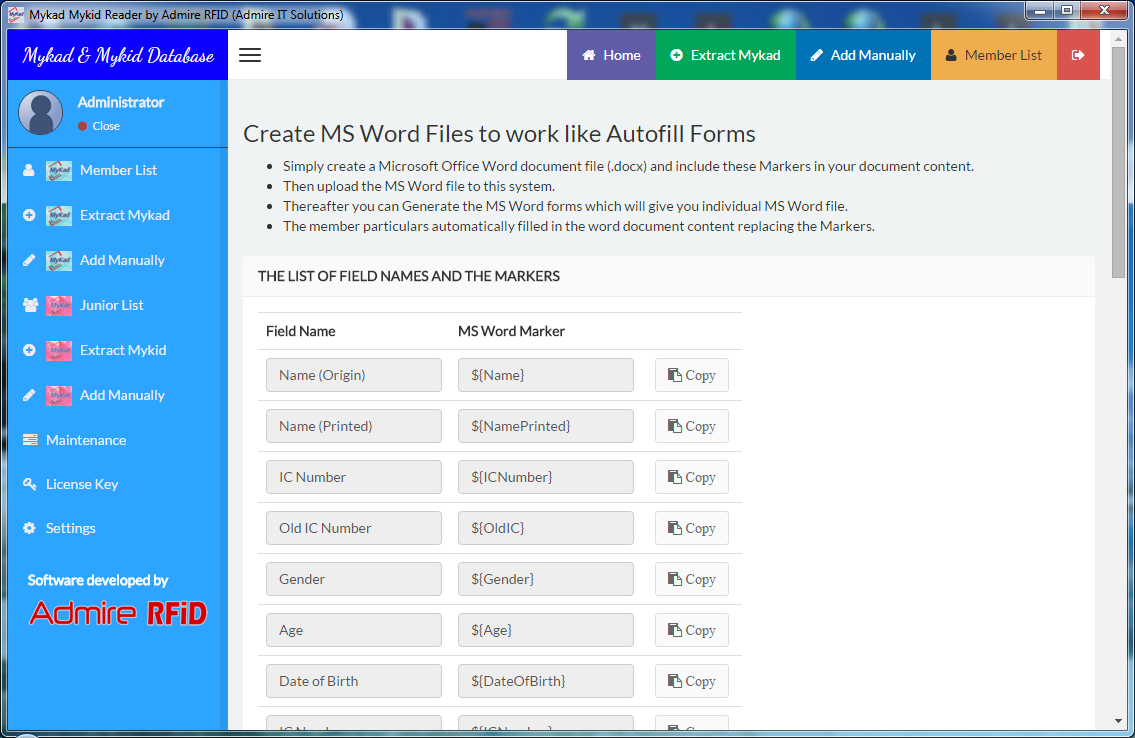1135x738 pixels.
Task: Click the key icon beside License Key
Action: point(29,484)
